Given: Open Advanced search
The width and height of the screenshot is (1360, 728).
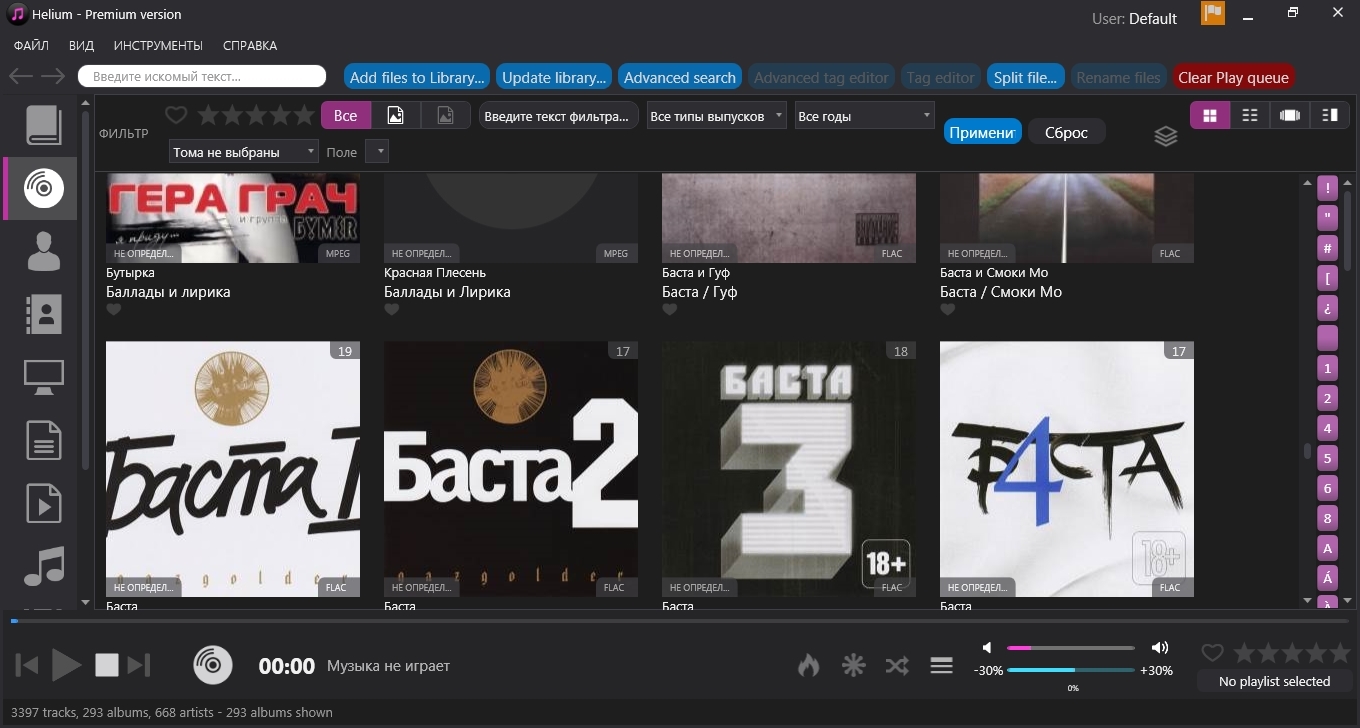Looking at the screenshot, I should 680,77.
